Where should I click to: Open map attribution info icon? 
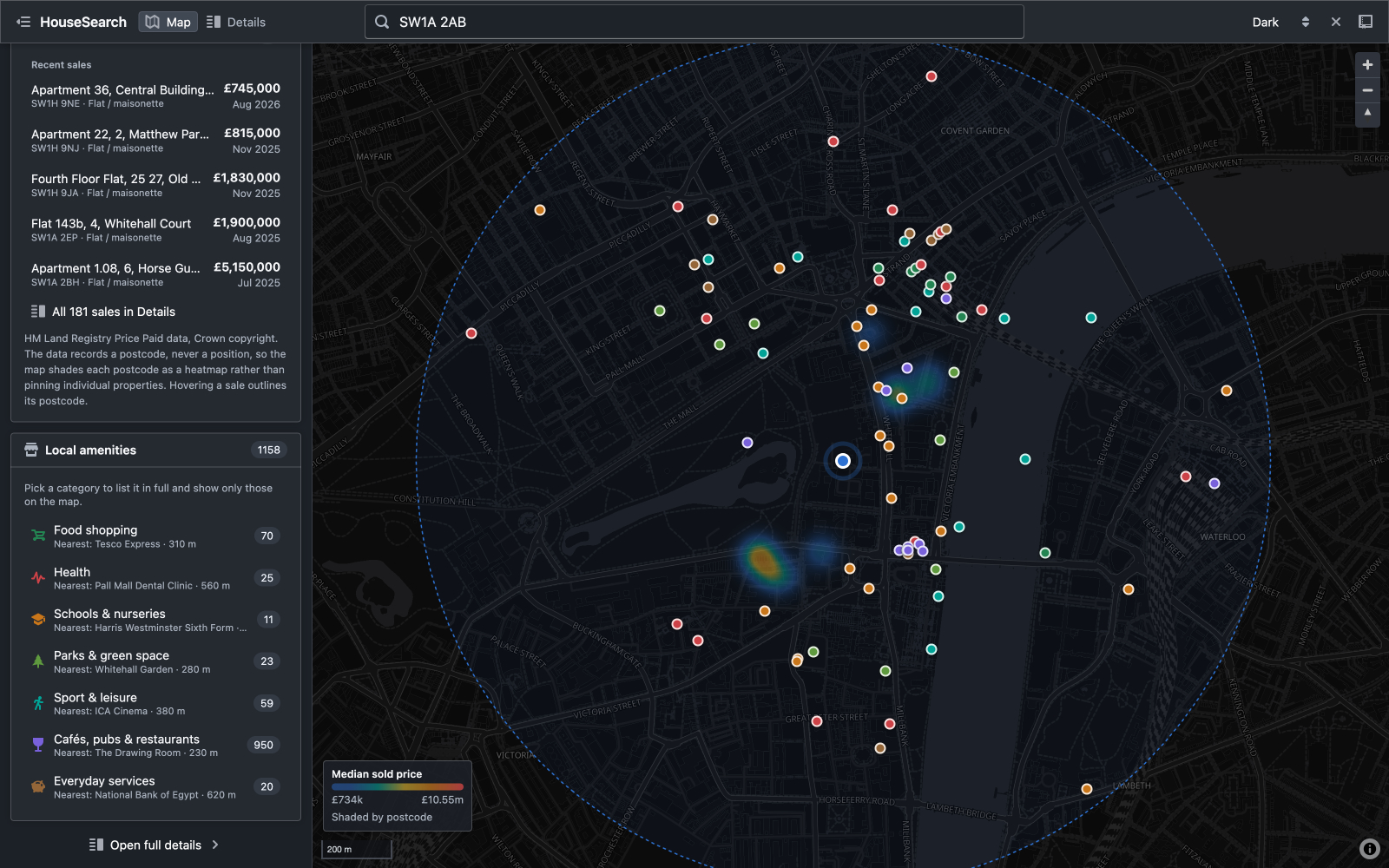tap(1369, 849)
